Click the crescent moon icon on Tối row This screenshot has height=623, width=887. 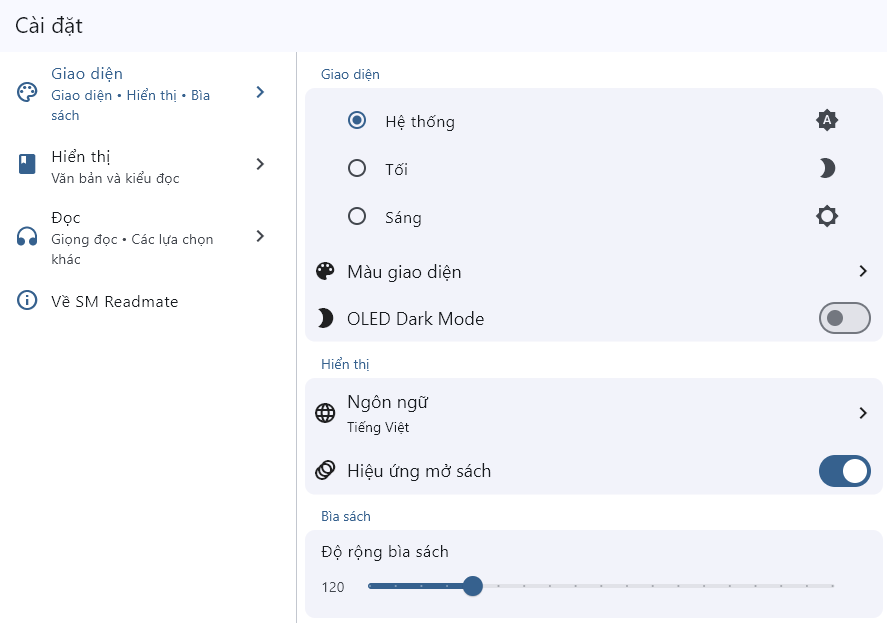826,169
